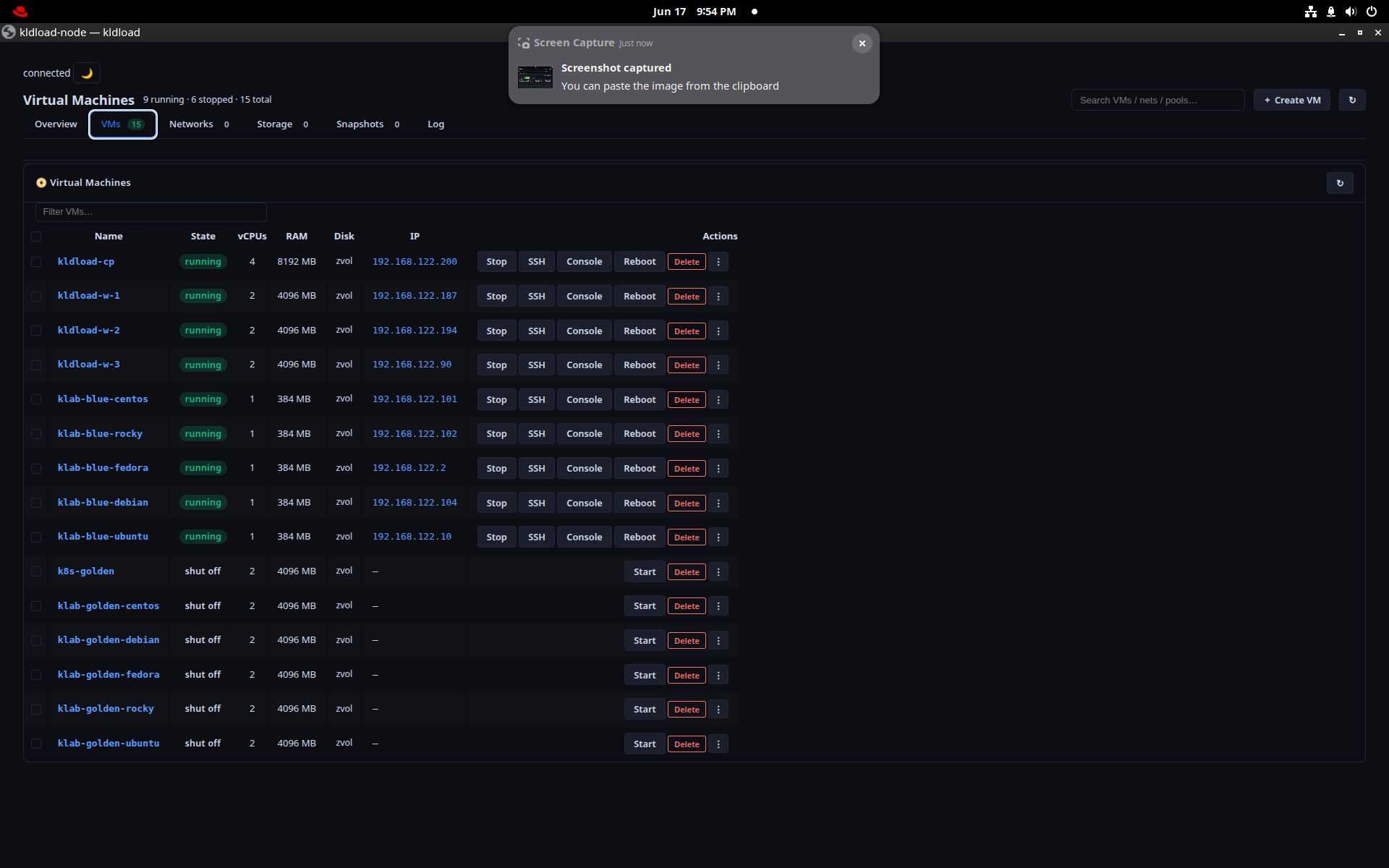Click the shut off state for klab-golden-rocky
The height and width of the screenshot is (868, 1389).
click(203, 709)
